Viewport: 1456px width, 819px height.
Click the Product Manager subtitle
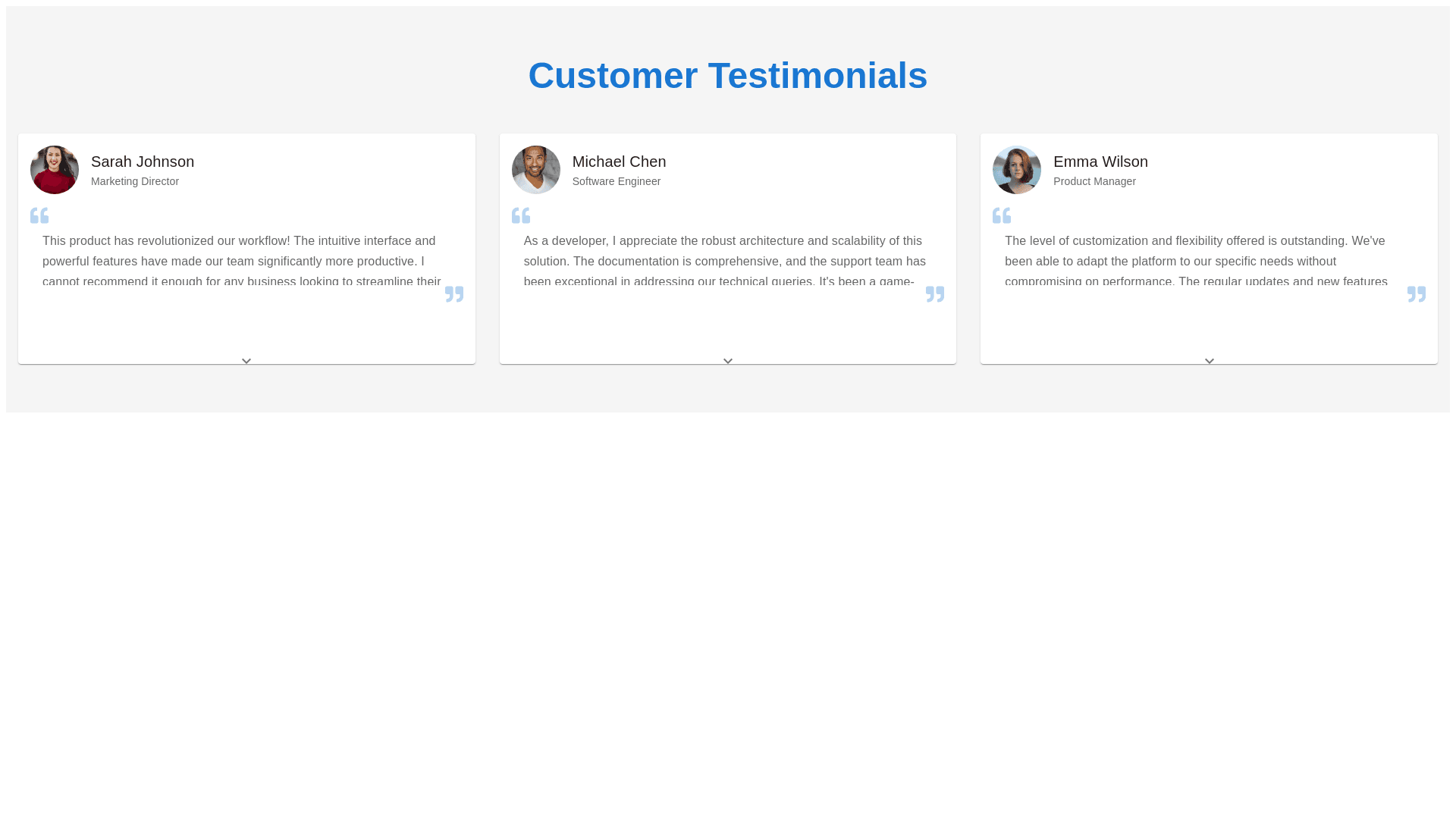click(1094, 181)
